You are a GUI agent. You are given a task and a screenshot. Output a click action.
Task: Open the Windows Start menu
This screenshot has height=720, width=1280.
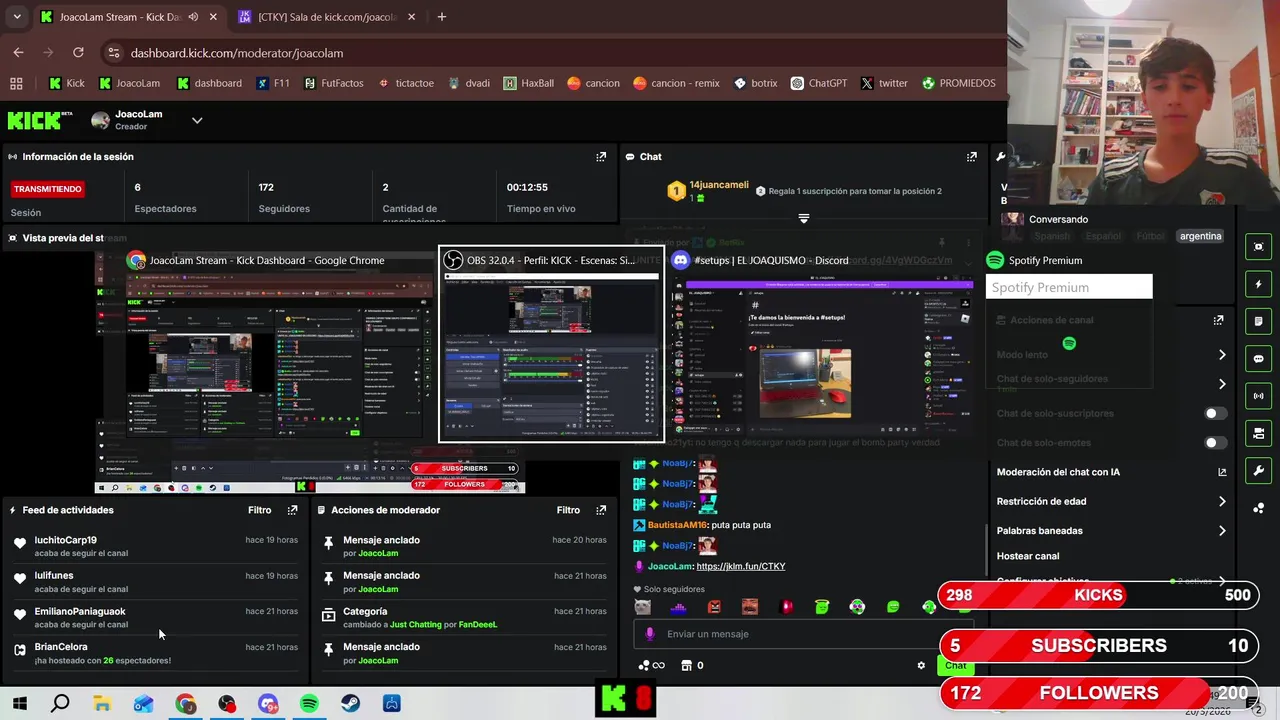[19, 704]
